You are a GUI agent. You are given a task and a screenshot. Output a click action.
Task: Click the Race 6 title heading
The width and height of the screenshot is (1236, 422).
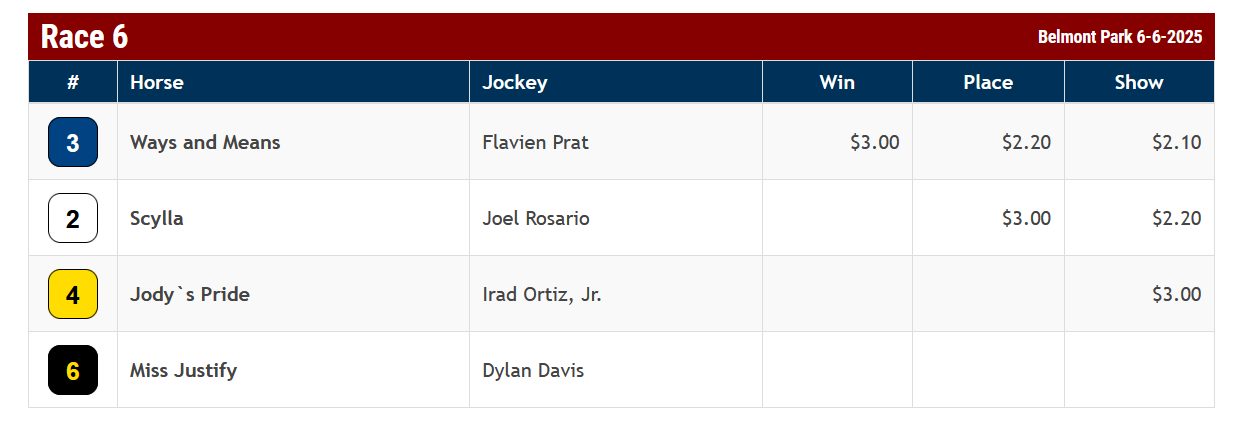click(85, 37)
